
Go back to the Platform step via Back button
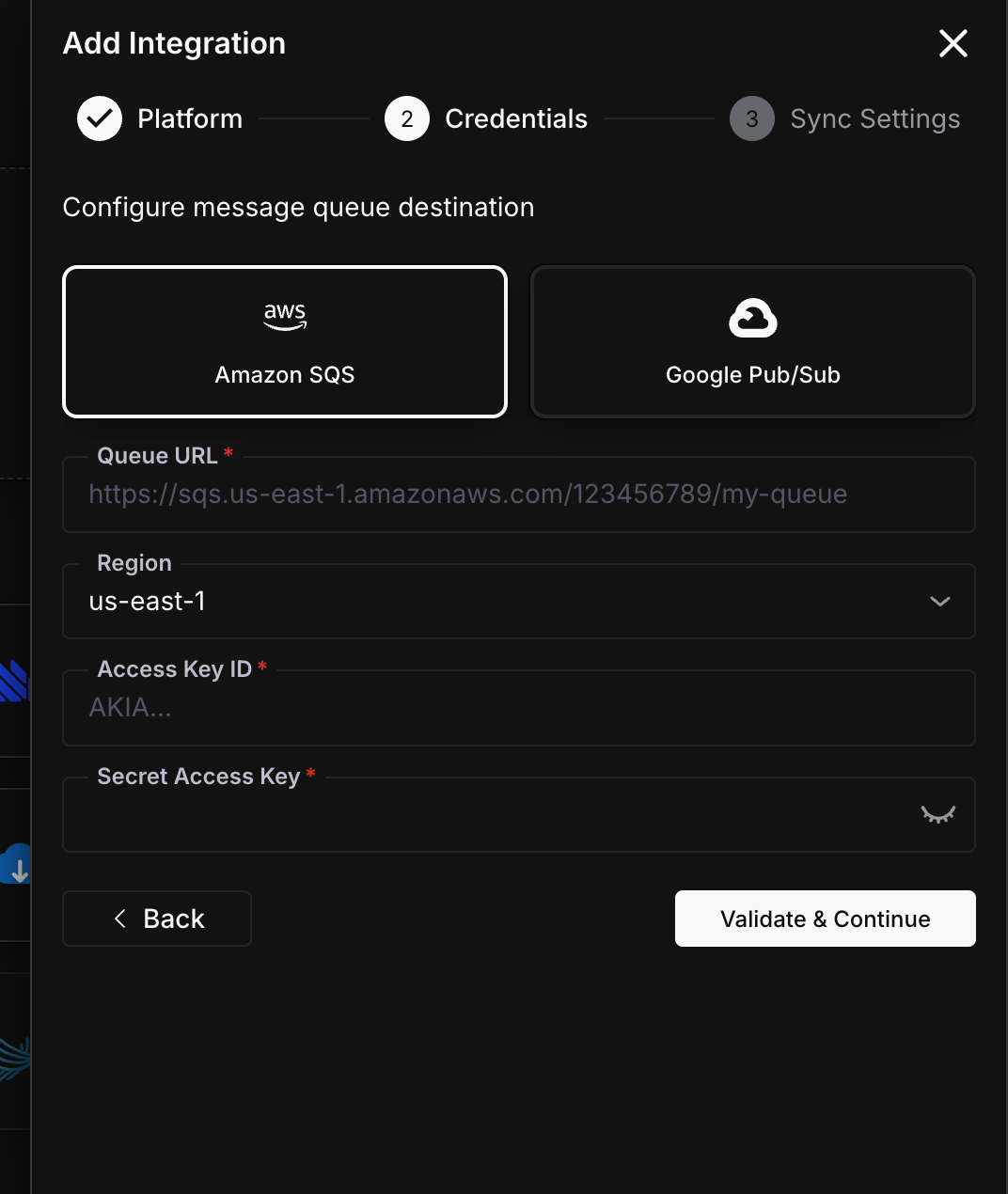(156, 919)
